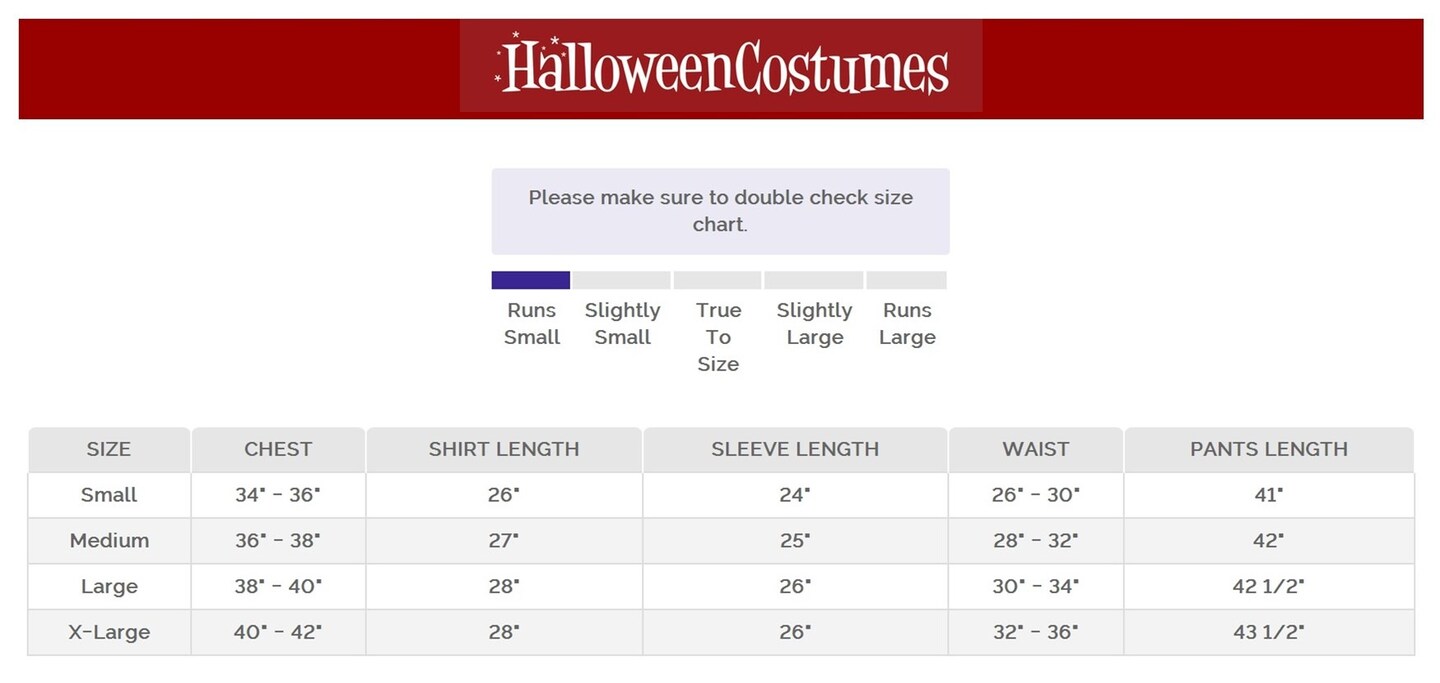Viewport: 1440px width, 683px height.
Task: Click the Slightly Small fit segment
Action: (x=622, y=280)
